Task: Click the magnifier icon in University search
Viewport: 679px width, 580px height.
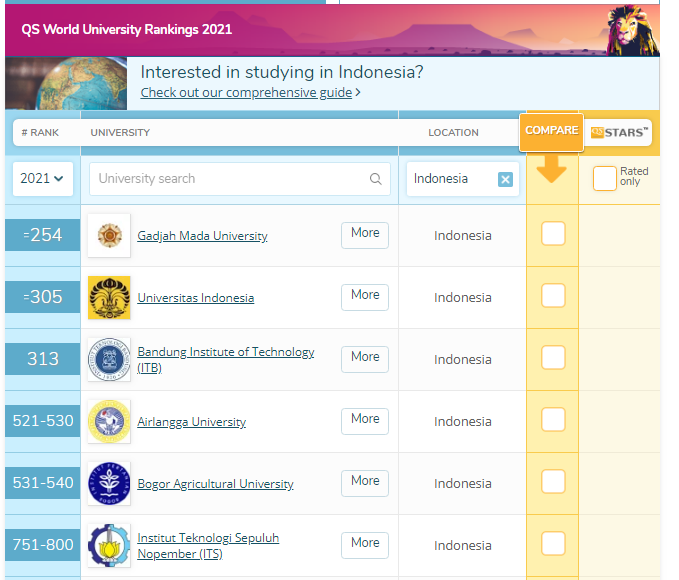Action: pyautogui.click(x=376, y=179)
